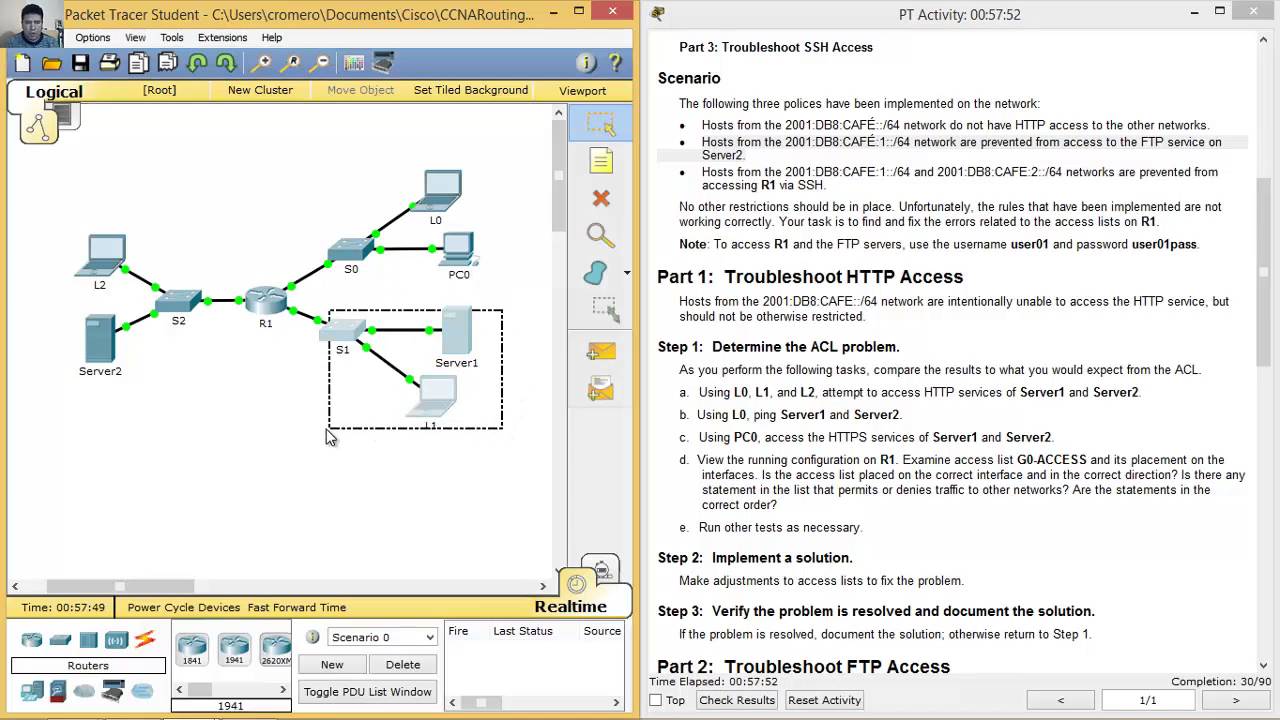The width and height of the screenshot is (1280, 720).
Task: Switch to the Realtime mode tab
Action: coord(571,606)
